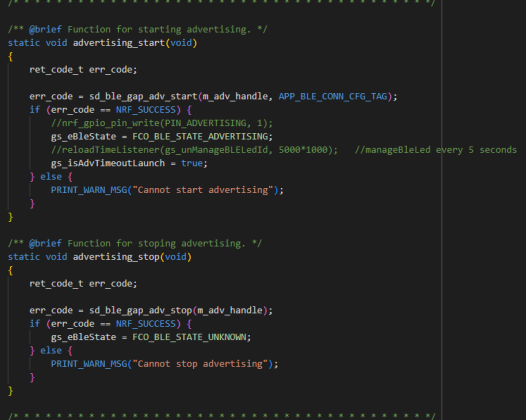The image size is (526, 420).
Task: Click sd_ble_gap_adv_start call
Action: [x=143, y=97]
